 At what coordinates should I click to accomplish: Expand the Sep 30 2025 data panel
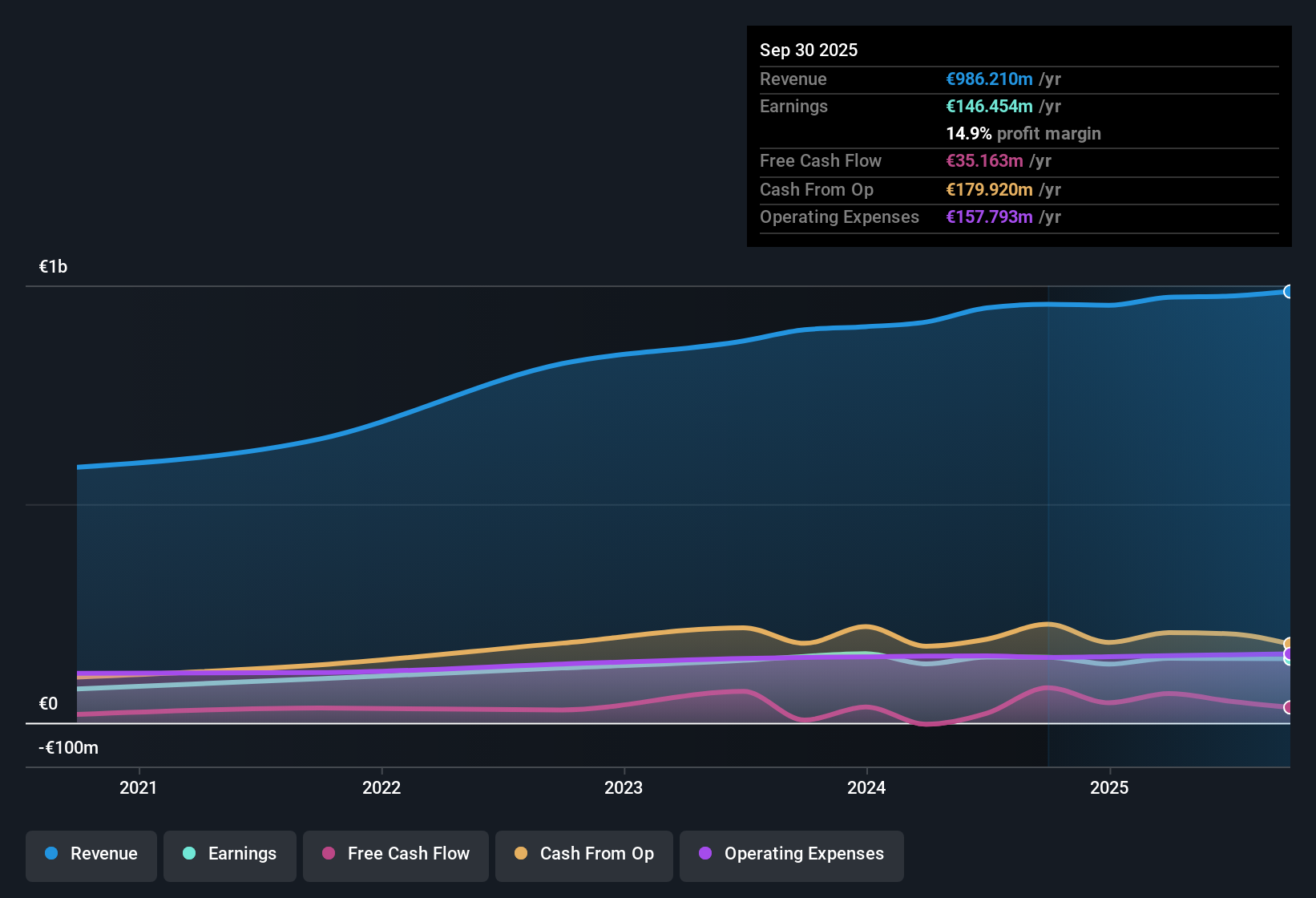809,50
